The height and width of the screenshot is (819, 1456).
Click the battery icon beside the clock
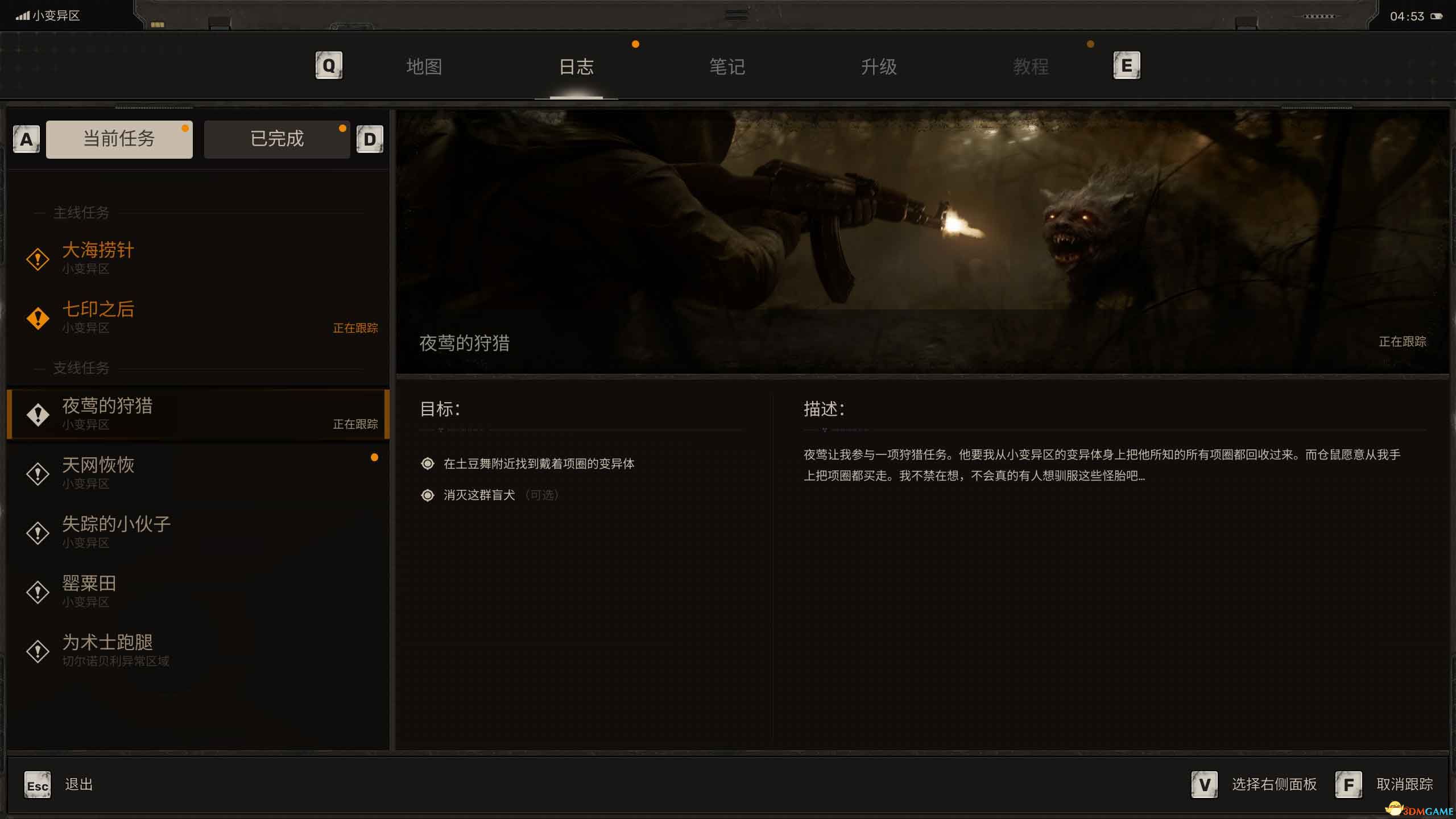pyautogui.click(x=1437, y=16)
